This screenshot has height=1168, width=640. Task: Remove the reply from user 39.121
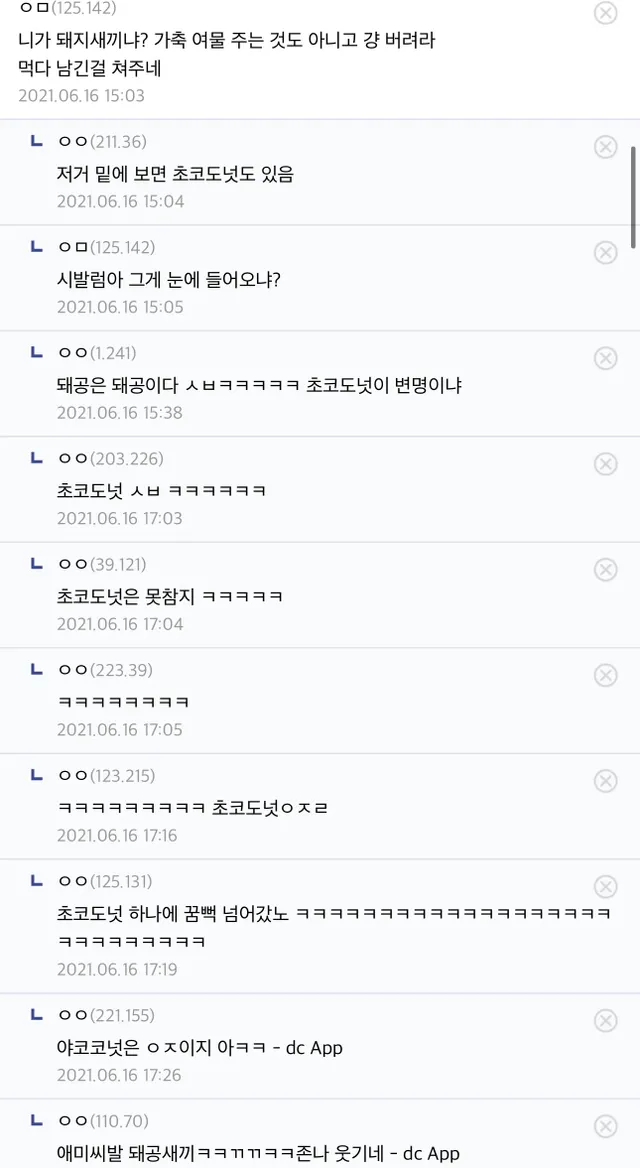pyautogui.click(x=605, y=569)
